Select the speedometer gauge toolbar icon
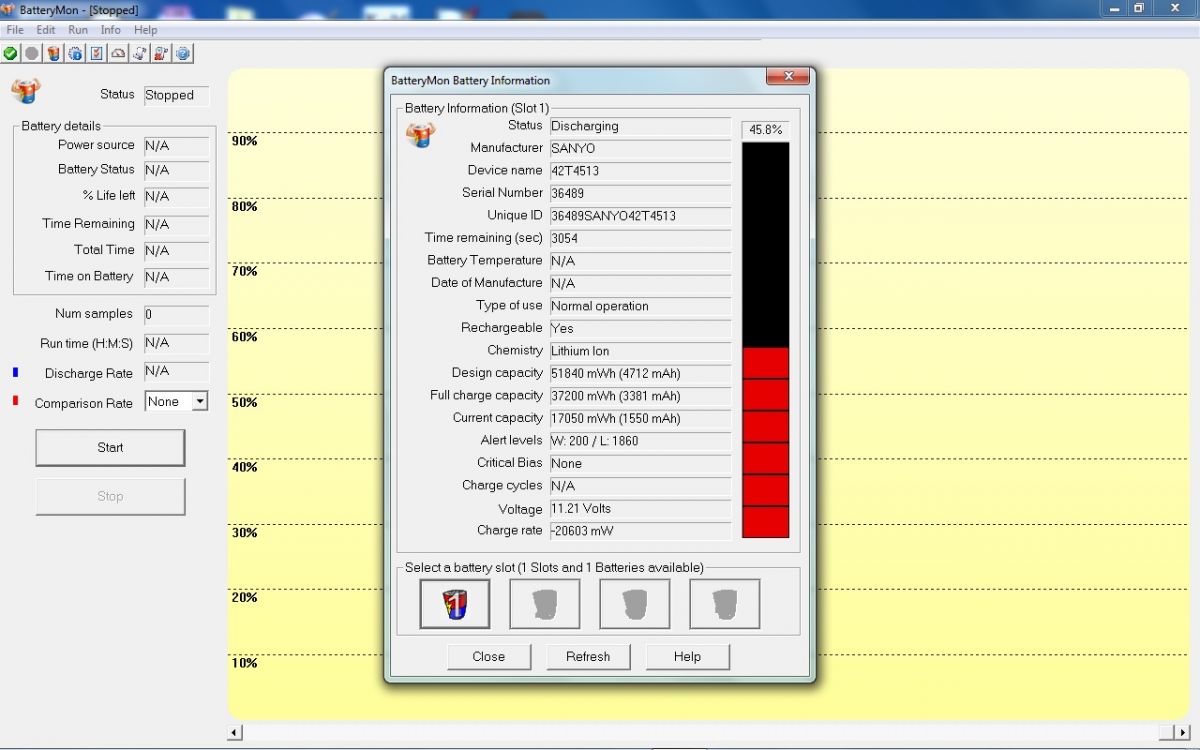The image size is (1200, 750). coord(117,53)
